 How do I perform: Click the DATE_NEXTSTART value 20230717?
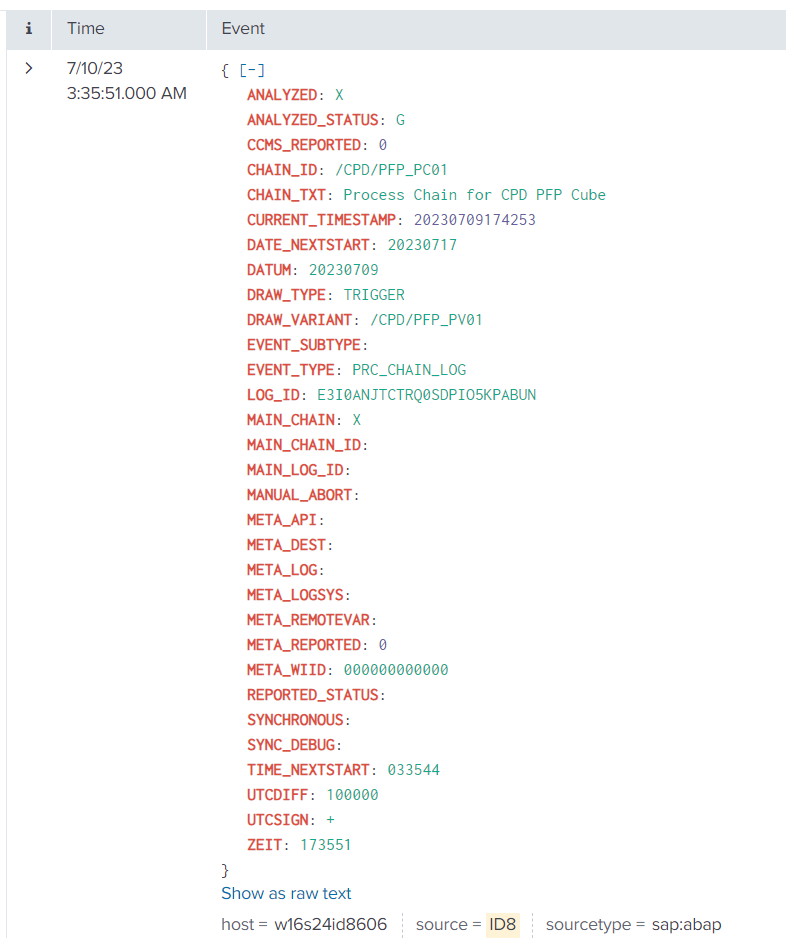coord(422,245)
